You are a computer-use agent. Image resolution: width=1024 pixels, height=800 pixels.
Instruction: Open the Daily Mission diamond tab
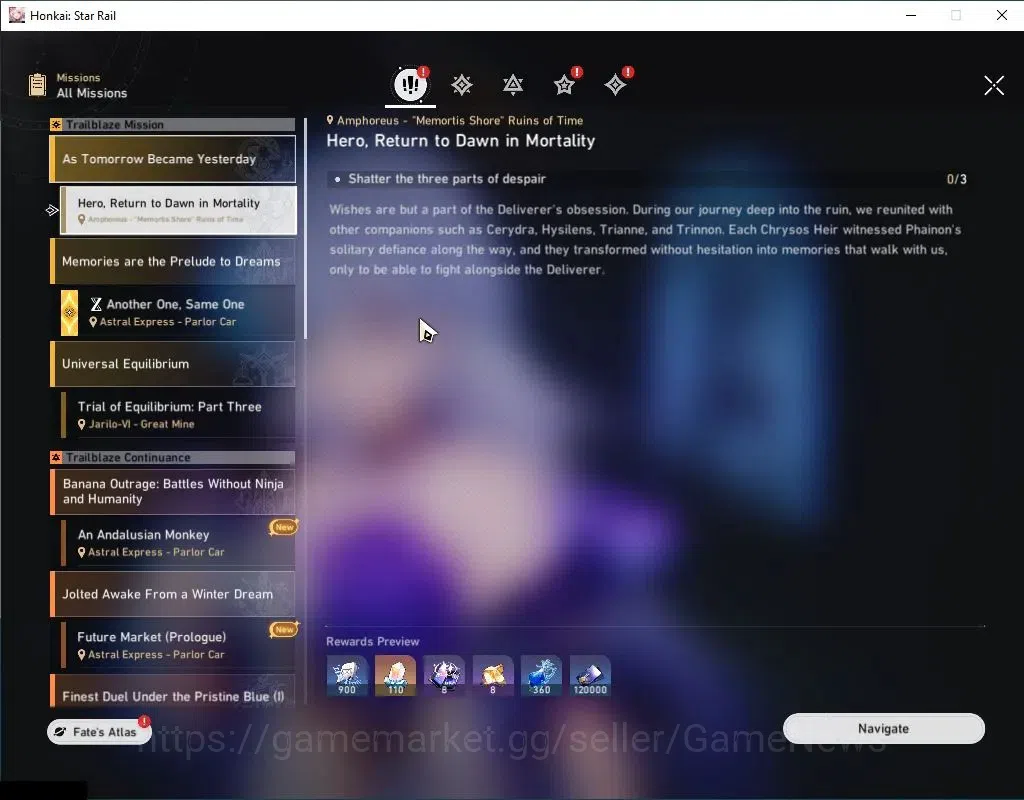tap(615, 85)
